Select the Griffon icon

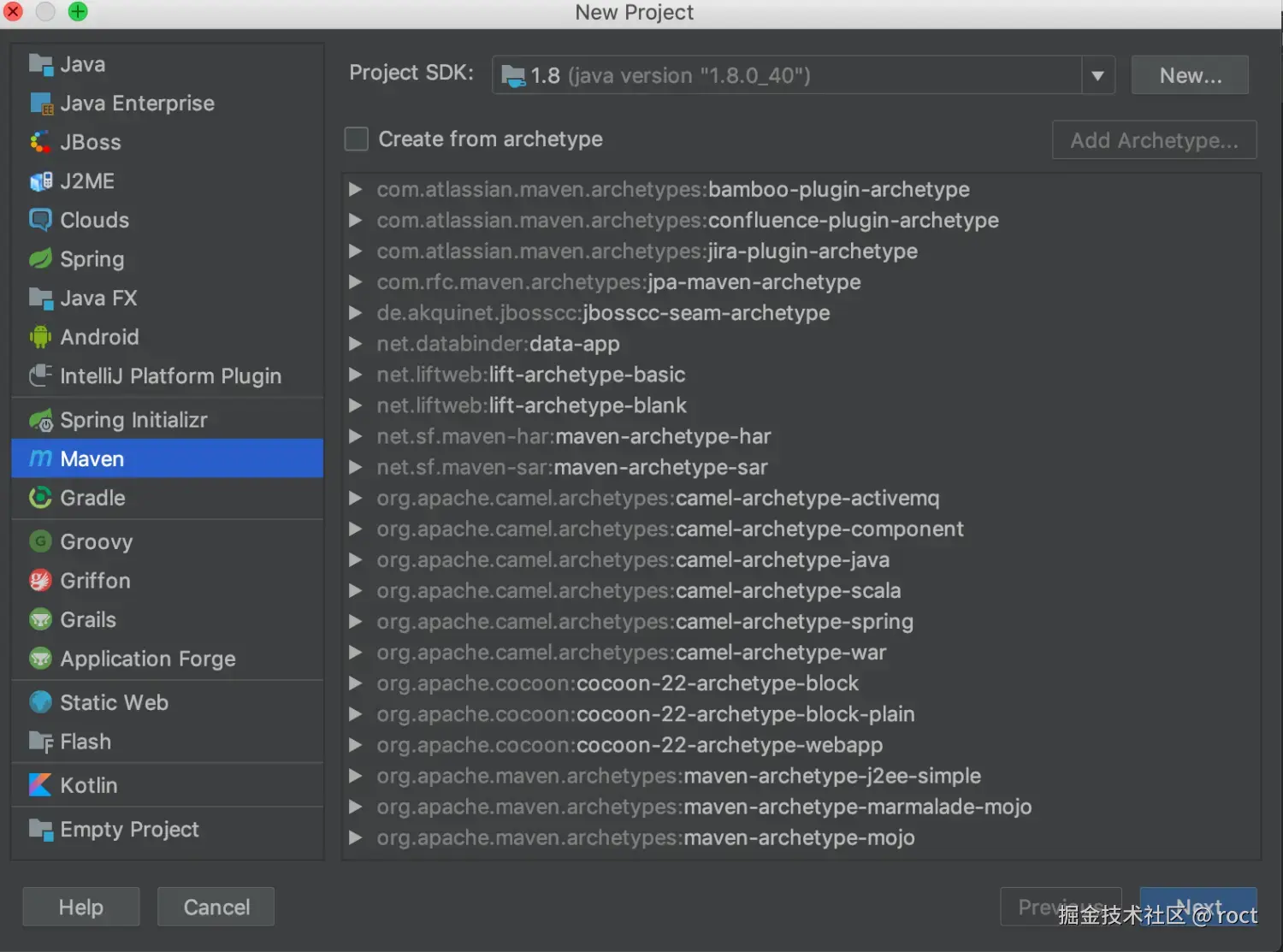coord(40,581)
